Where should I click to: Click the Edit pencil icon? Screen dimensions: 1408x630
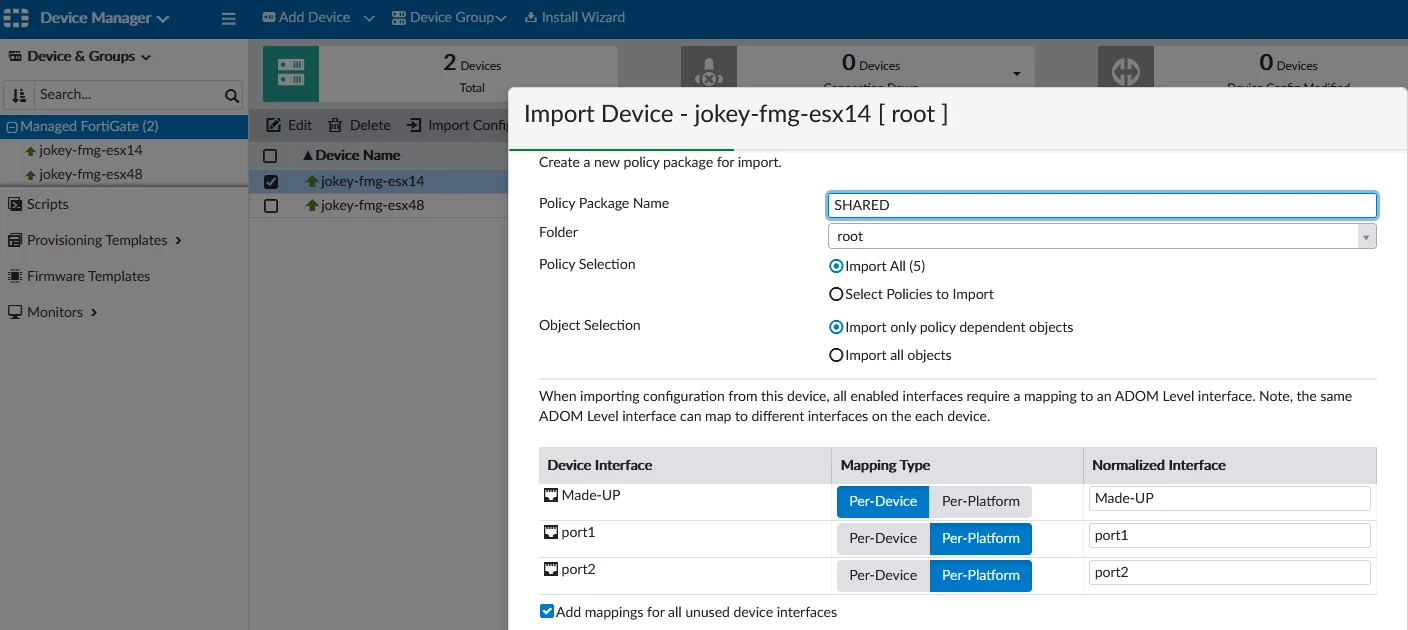coord(274,125)
